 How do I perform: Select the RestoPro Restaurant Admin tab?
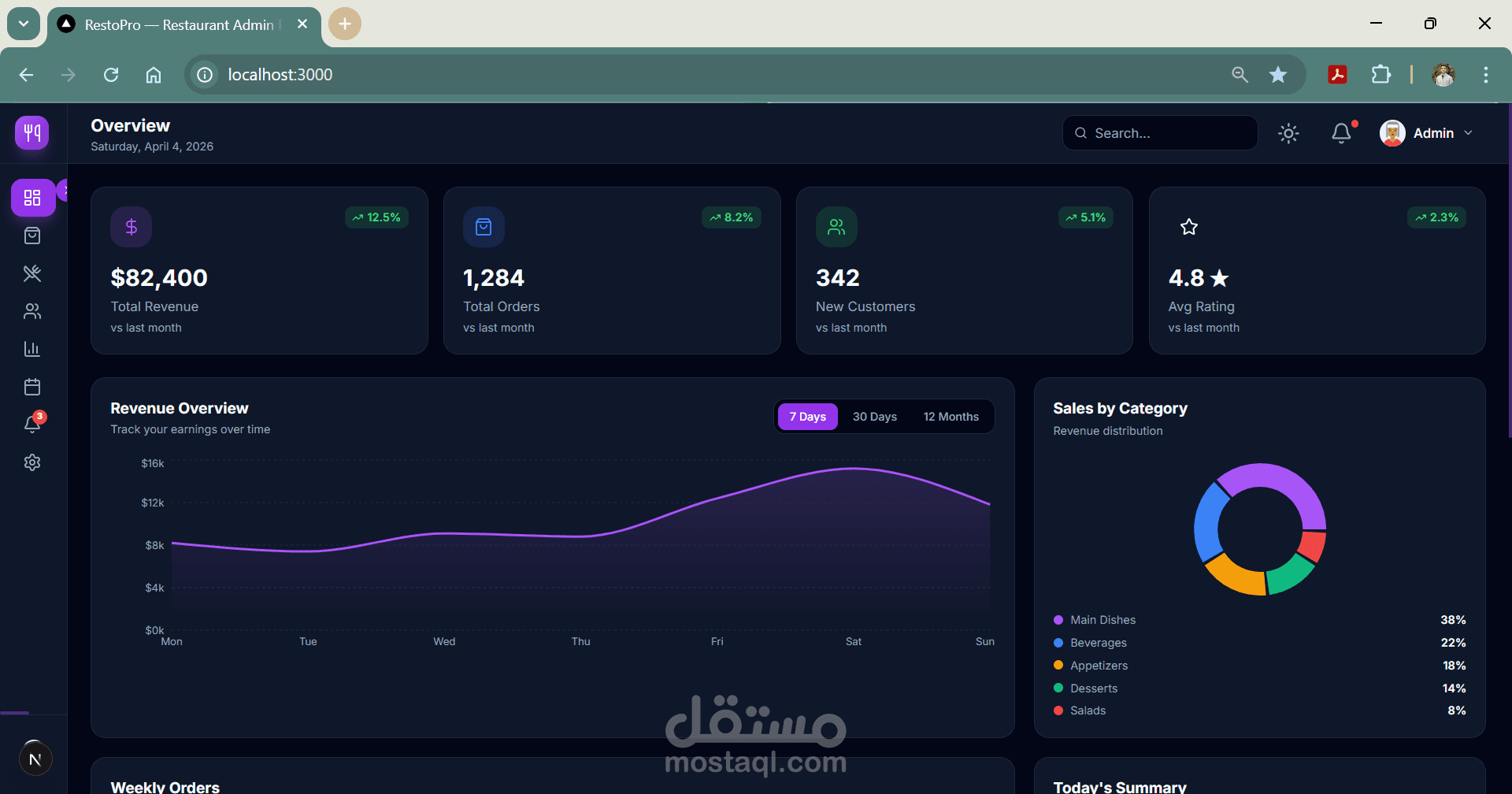click(x=184, y=24)
